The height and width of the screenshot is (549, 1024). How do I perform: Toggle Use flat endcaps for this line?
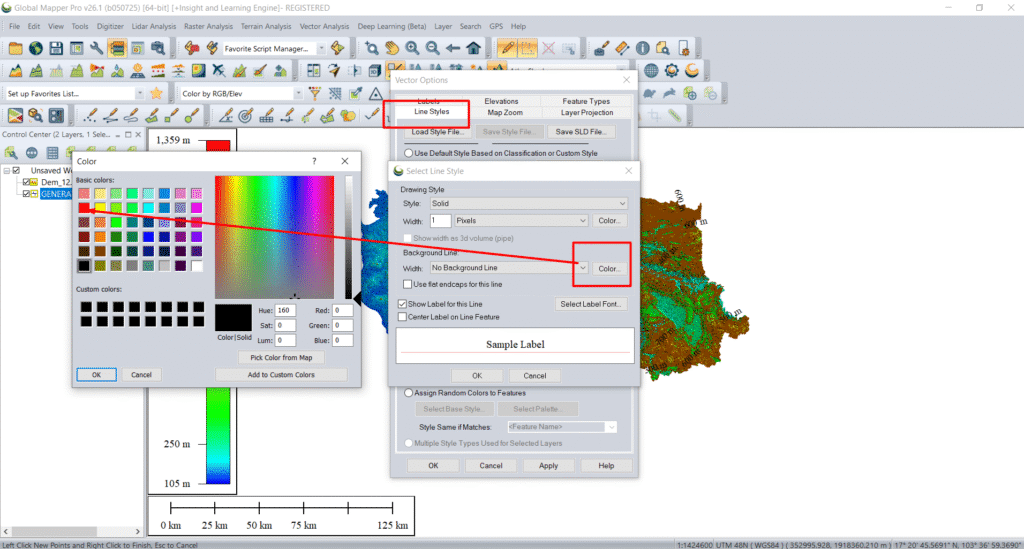(x=408, y=285)
